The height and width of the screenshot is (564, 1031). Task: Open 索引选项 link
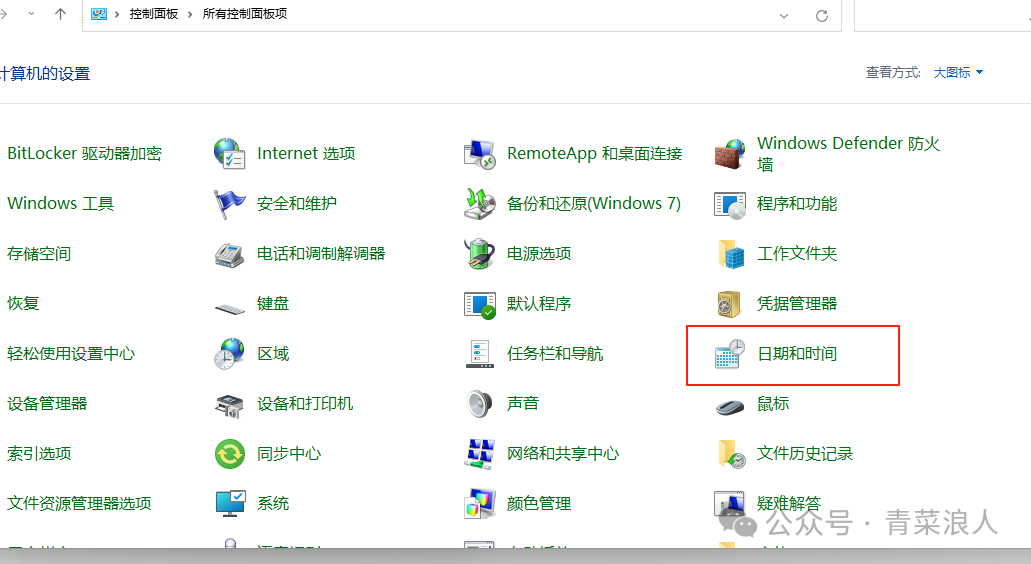pyautogui.click(x=39, y=454)
